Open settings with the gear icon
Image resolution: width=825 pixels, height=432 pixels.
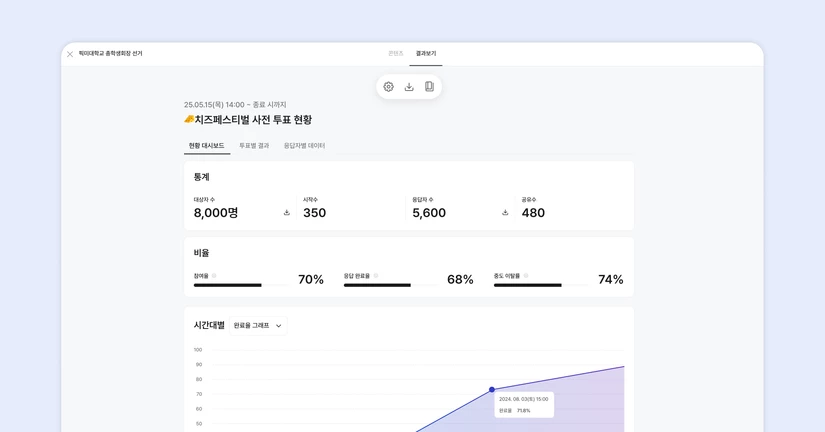pos(389,87)
